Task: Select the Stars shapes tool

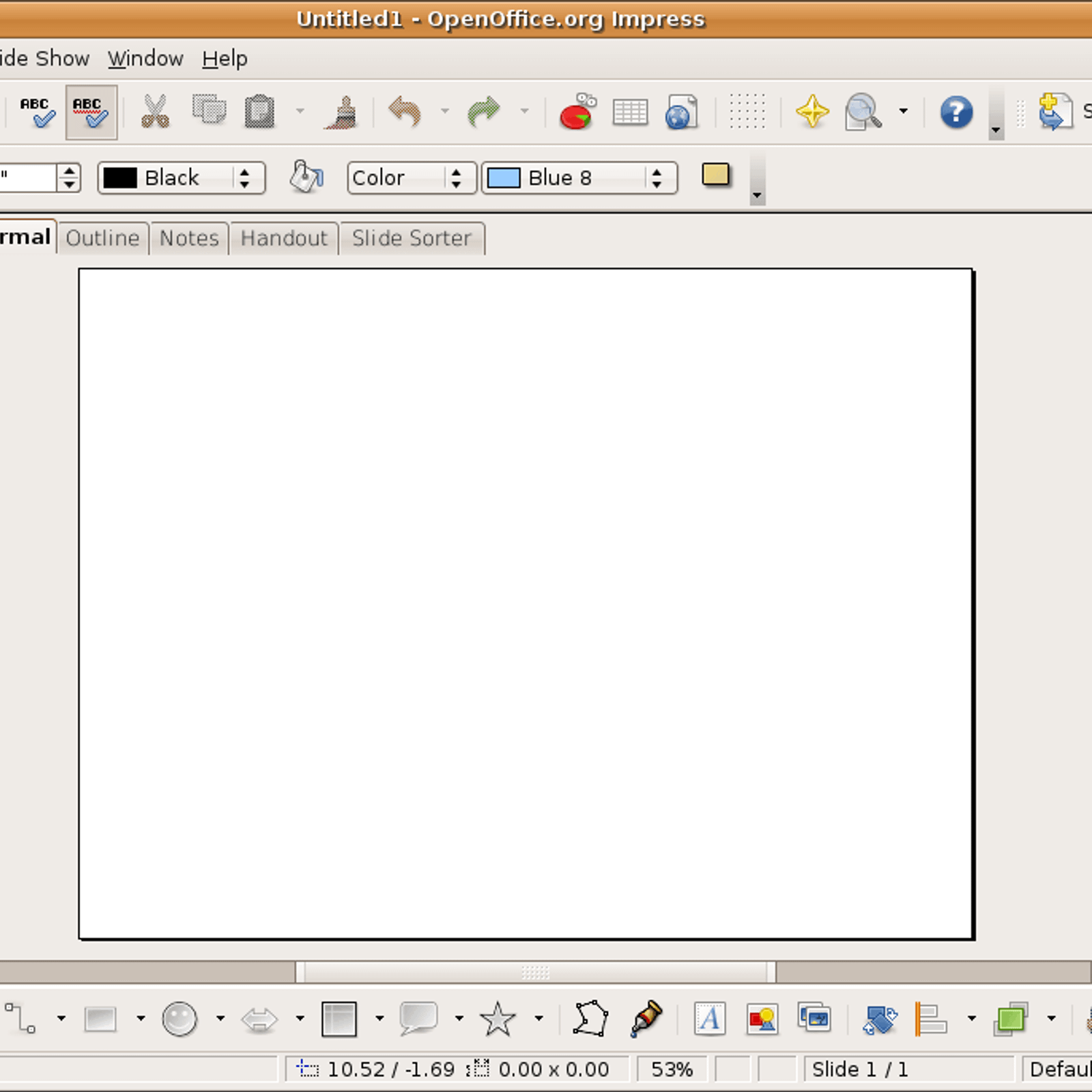Action: 498,1019
